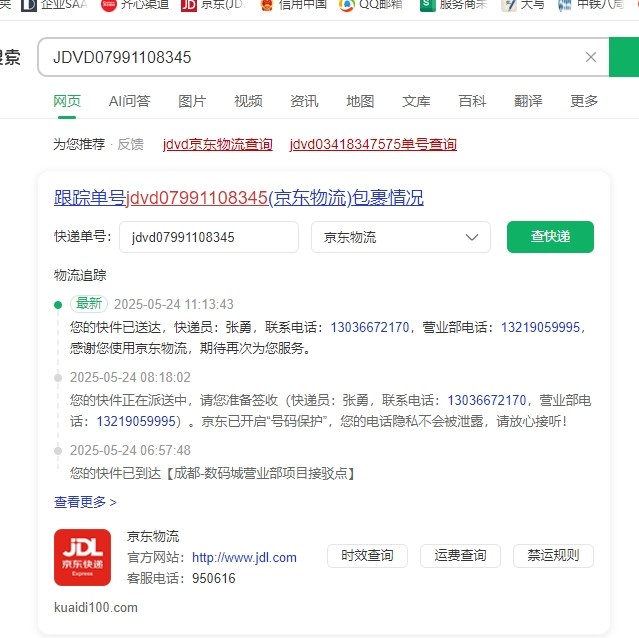Viewport: 639px width, 638px height.
Task: Click the 查看更多 link
Action: click(85, 502)
